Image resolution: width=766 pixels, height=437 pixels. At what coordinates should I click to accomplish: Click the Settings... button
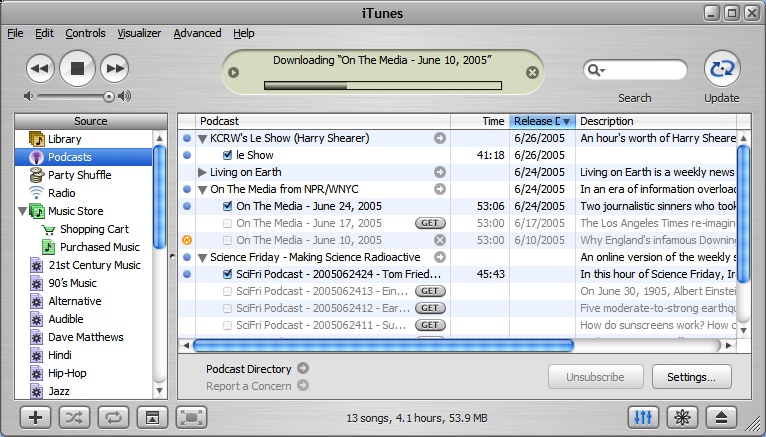[x=691, y=377]
